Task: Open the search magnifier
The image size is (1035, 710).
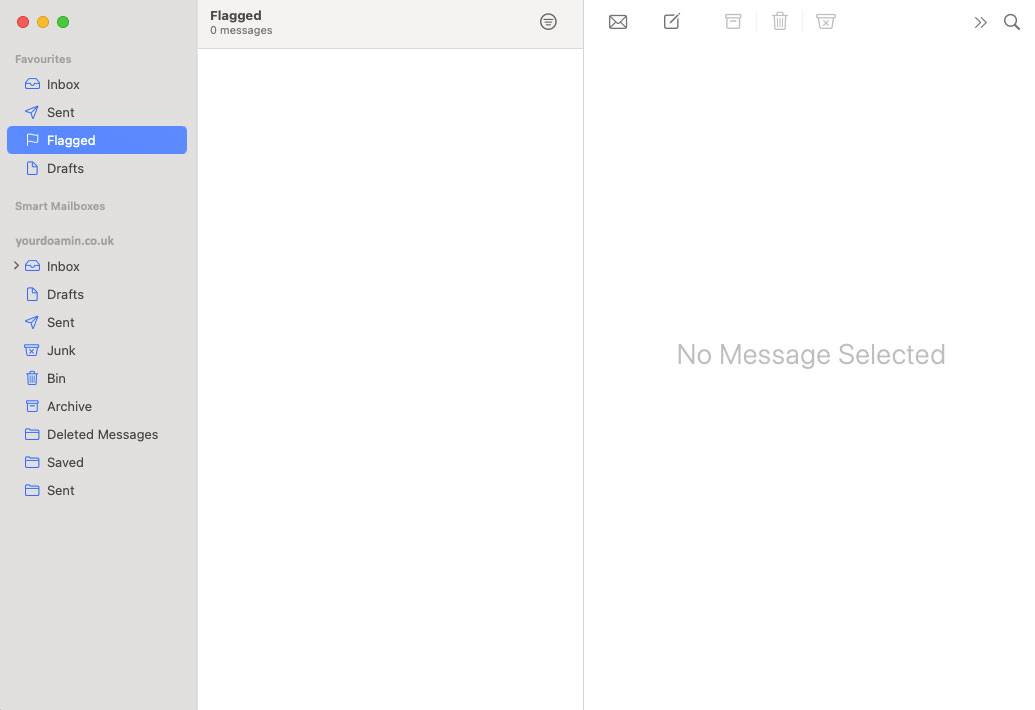Action: pyautogui.click(x=1011, y=22)
